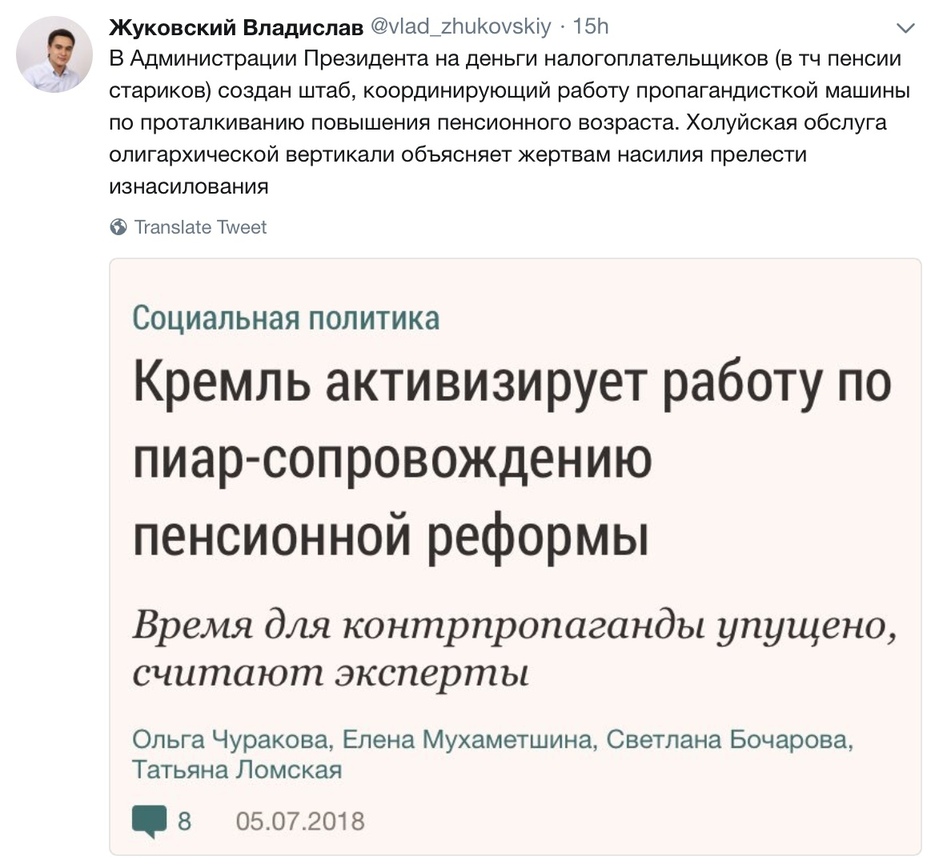Click the comment count 8

[184, 822]
